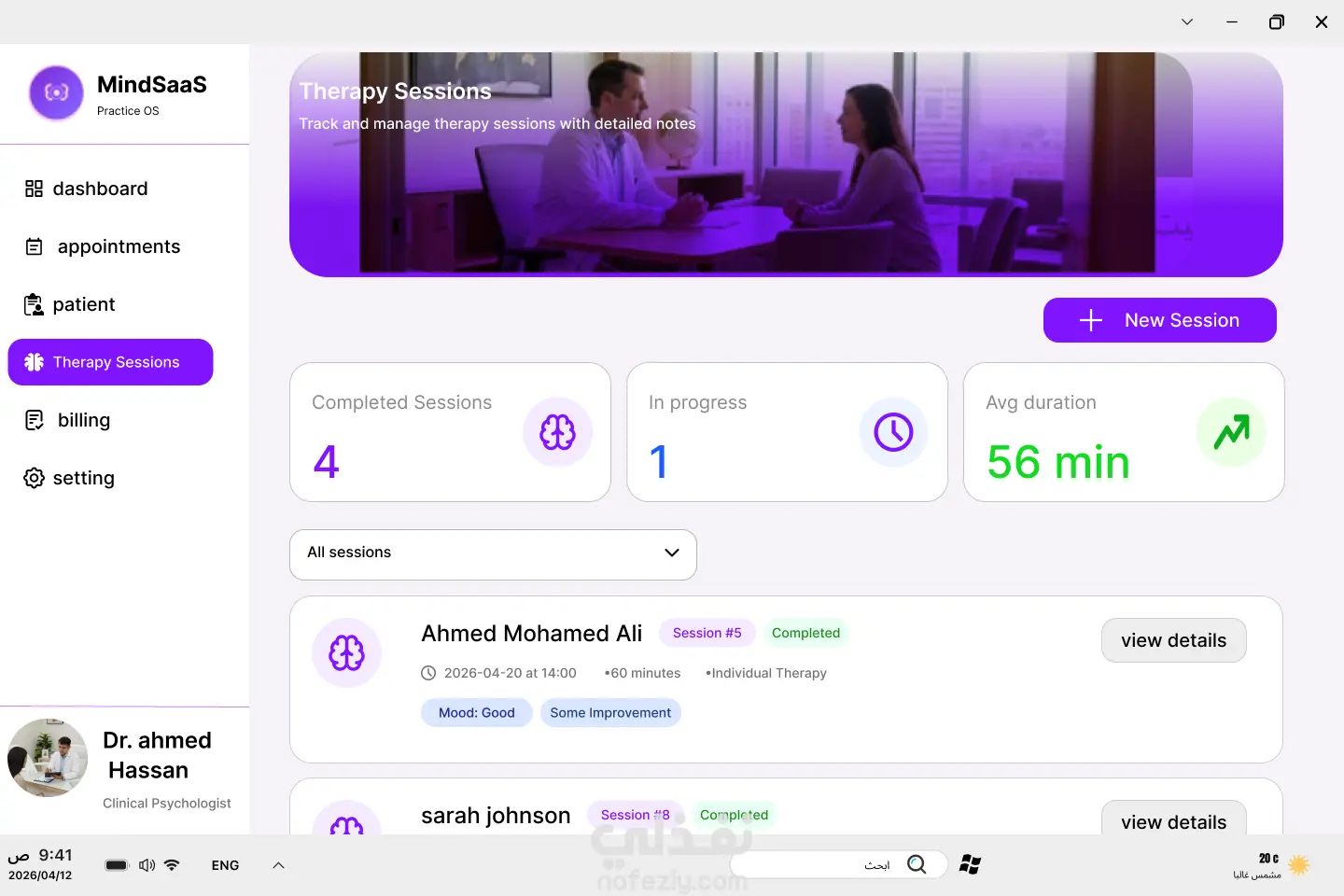Click the Ahmed Mohamed Ali patient name
Screen dimensions: 1344x896
532,634
